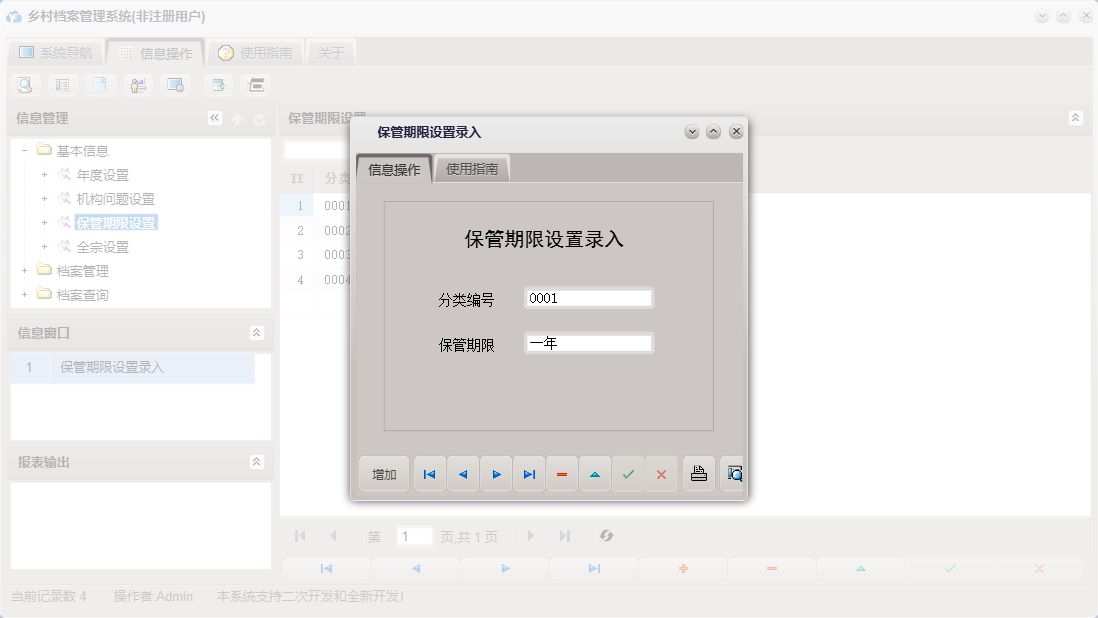Screen dimensions: 1098x618
Task: Click the 分类编号 input field
Action: 588,297
